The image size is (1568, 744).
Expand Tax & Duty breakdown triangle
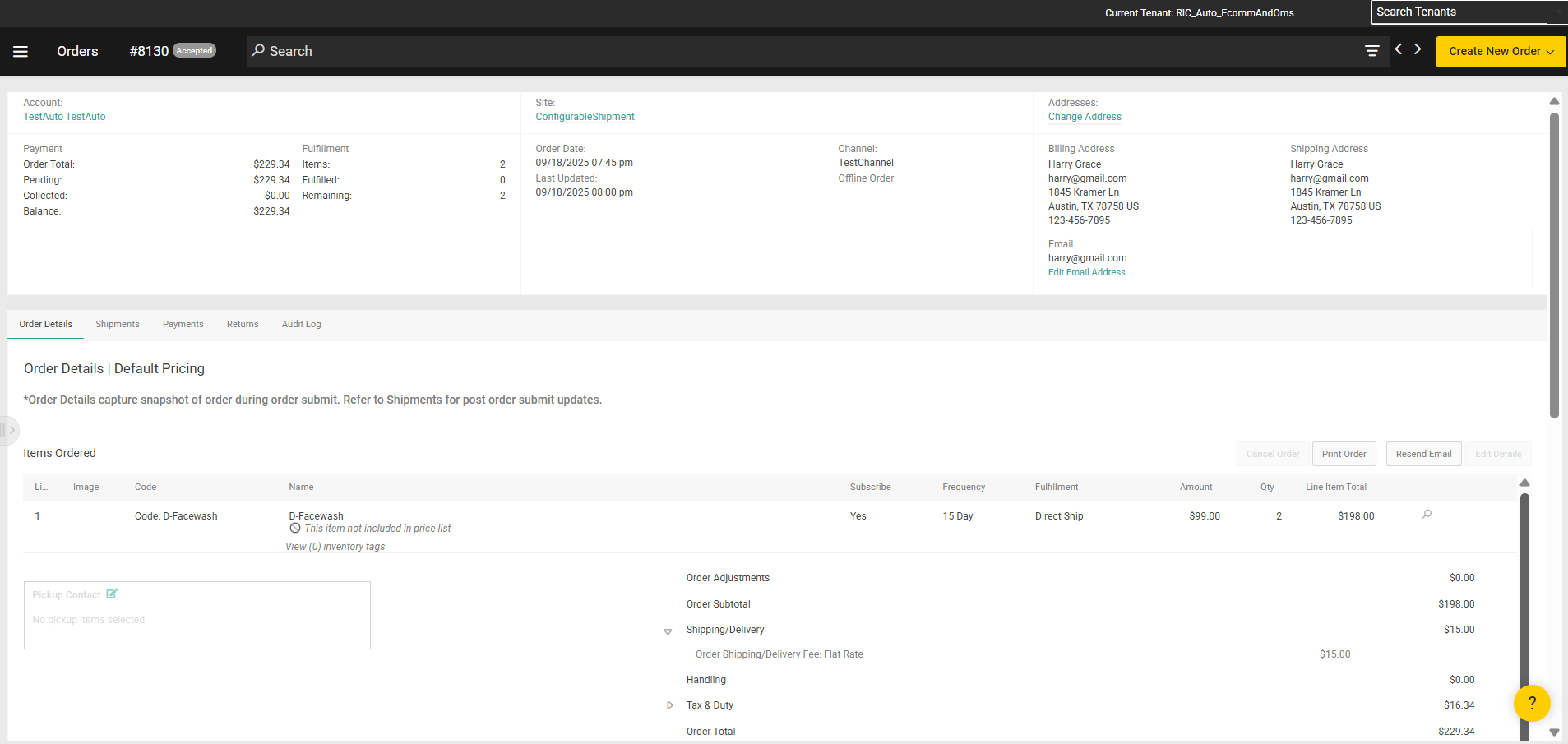pos(669,705)
